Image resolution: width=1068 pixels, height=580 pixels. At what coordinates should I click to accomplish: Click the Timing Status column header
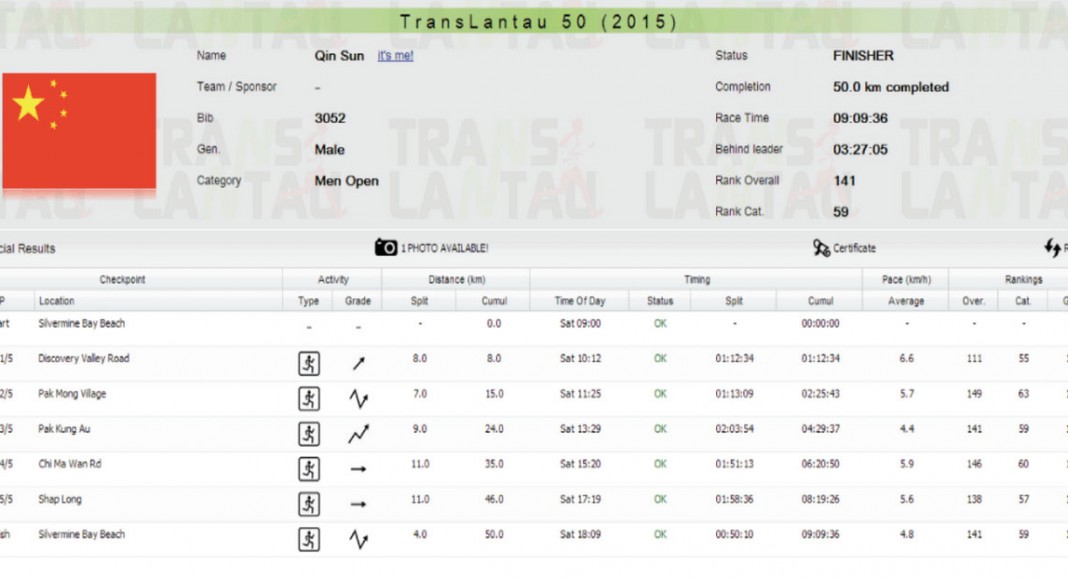coord(660,301)
